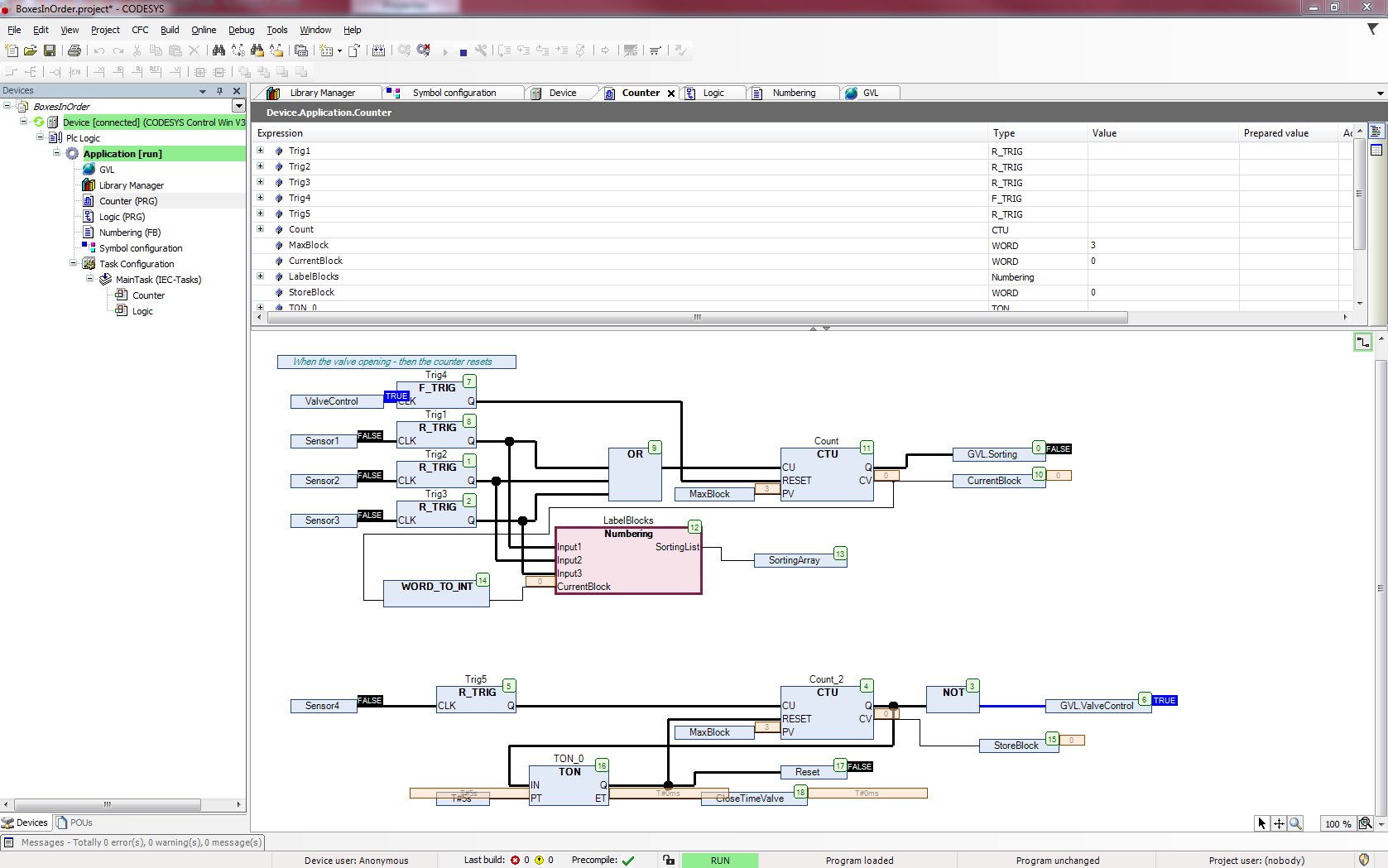Image resolution: width=1388 pixels, height=868 pixels.
Task: Expand the Trig1 variable row
Action: [x=261, y=151]
